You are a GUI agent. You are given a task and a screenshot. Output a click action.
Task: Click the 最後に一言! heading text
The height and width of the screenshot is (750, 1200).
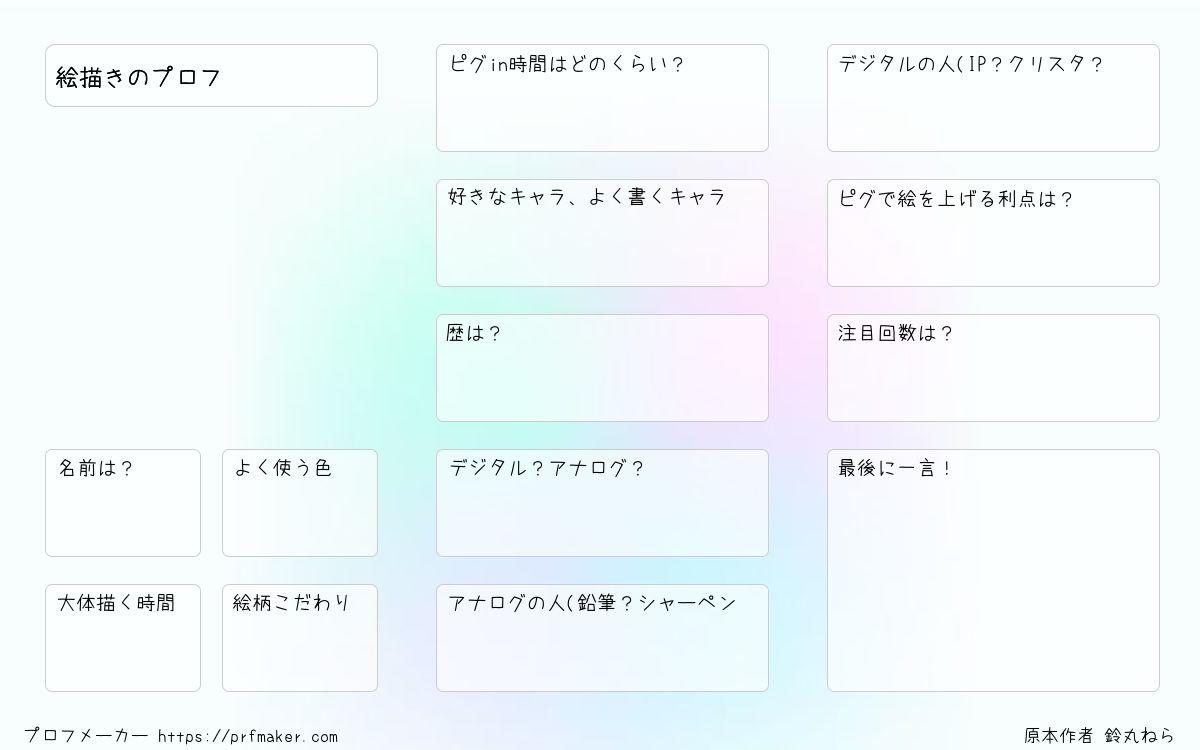(895, 467)
